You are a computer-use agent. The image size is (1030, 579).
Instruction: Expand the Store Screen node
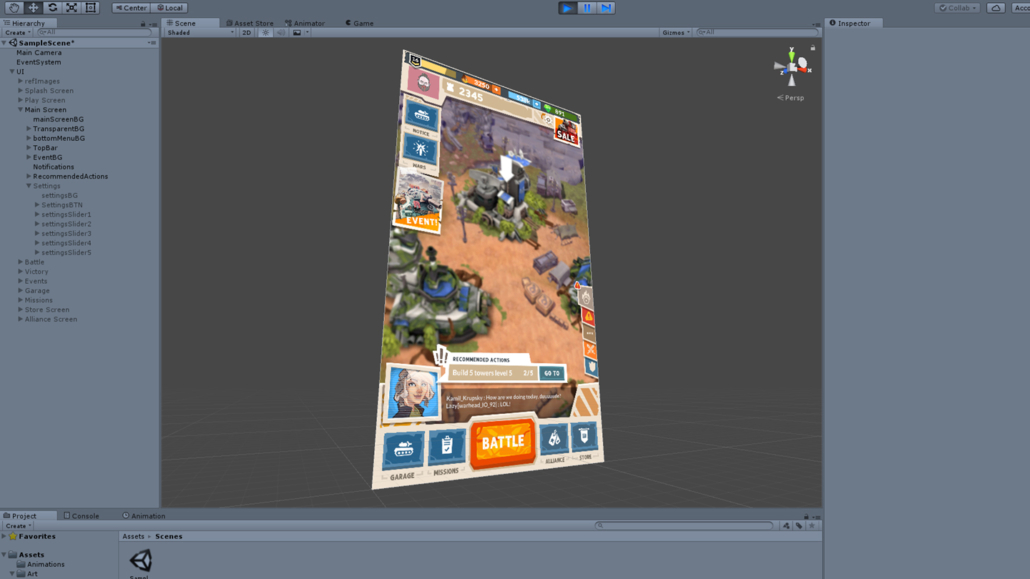pyautogui.click(x=20, y=310)
